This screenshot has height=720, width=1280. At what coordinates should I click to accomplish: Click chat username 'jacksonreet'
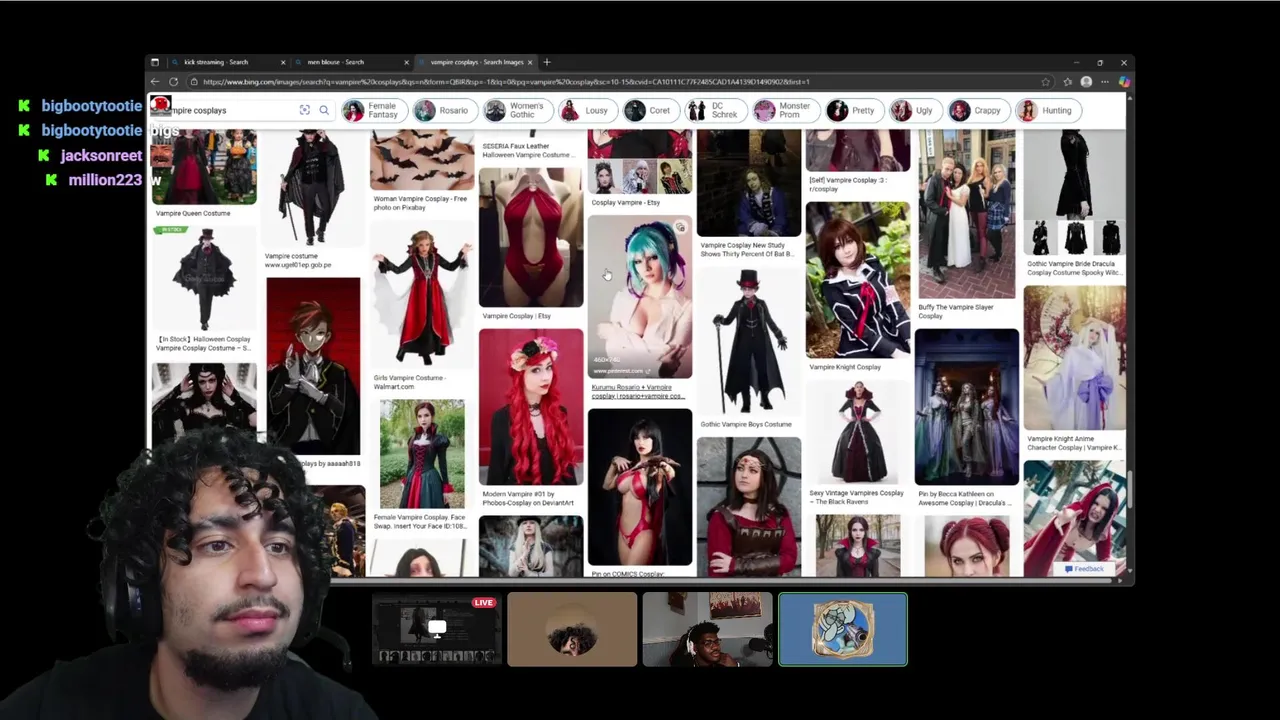click(x=101, y=155)
